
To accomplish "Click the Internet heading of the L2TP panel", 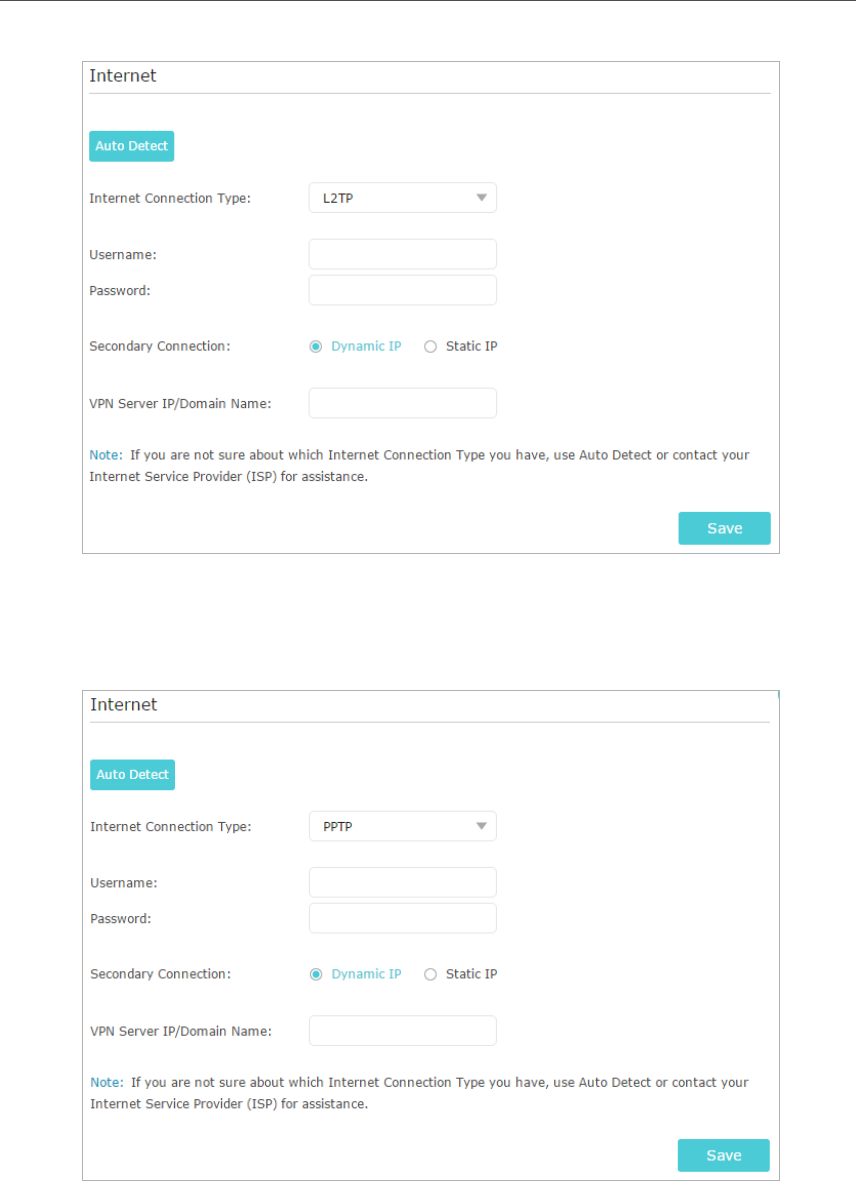I will [x=123, y=75].
